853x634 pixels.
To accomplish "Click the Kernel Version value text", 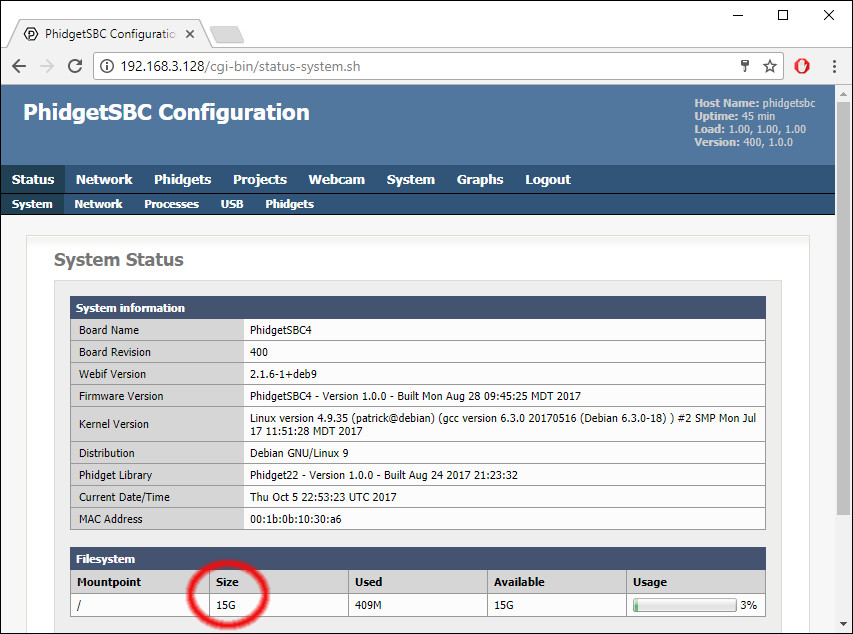I will pyautogui.click(x=503, y=424).
